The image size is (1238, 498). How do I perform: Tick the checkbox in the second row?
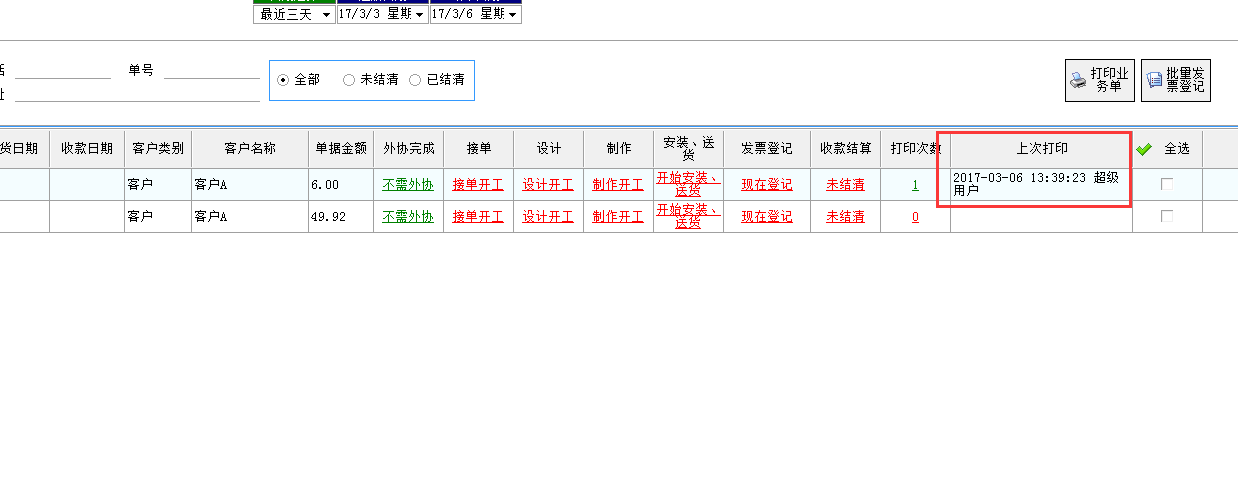1166,216
